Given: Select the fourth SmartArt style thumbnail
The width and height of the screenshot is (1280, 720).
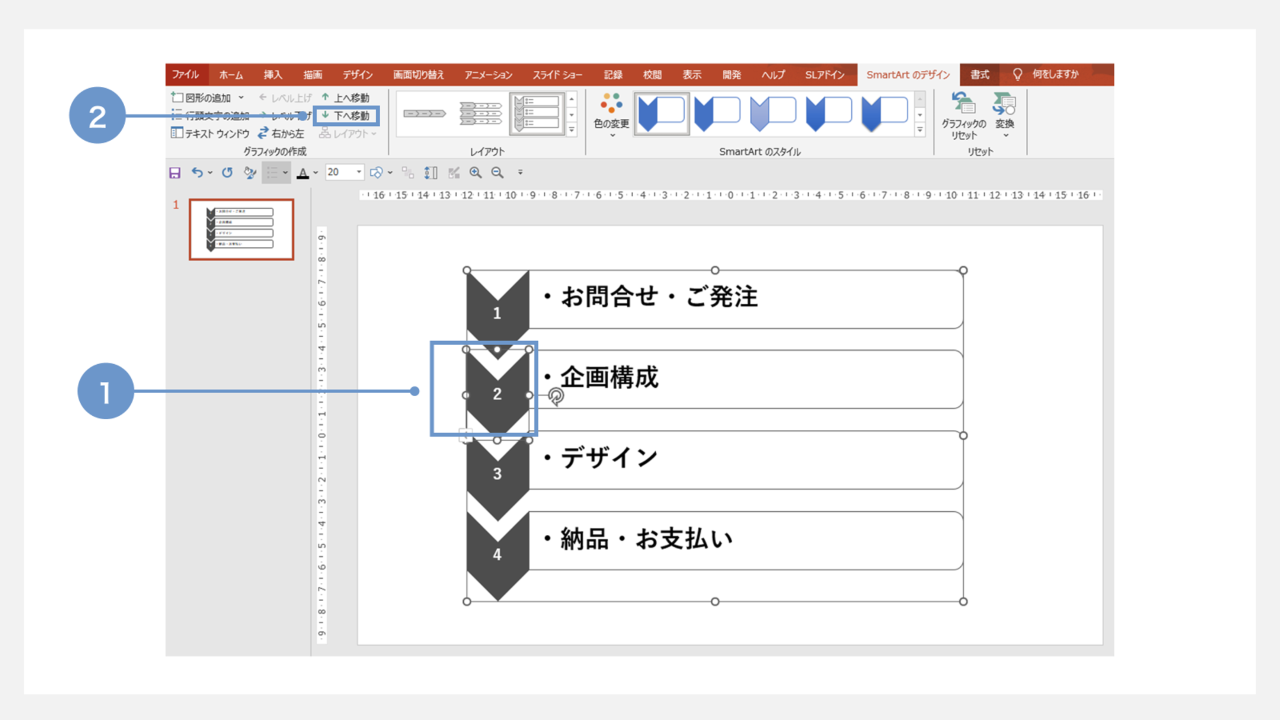Looking at the screenshot, I should pos(829,114).
